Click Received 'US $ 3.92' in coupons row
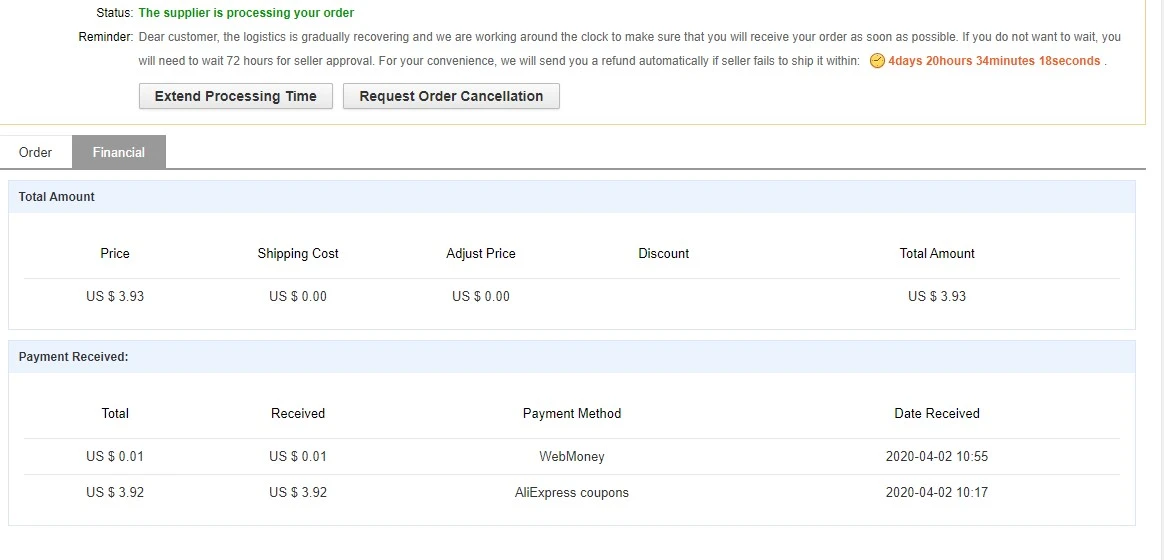Screen dimensions: 1164x560 (298, 492)
